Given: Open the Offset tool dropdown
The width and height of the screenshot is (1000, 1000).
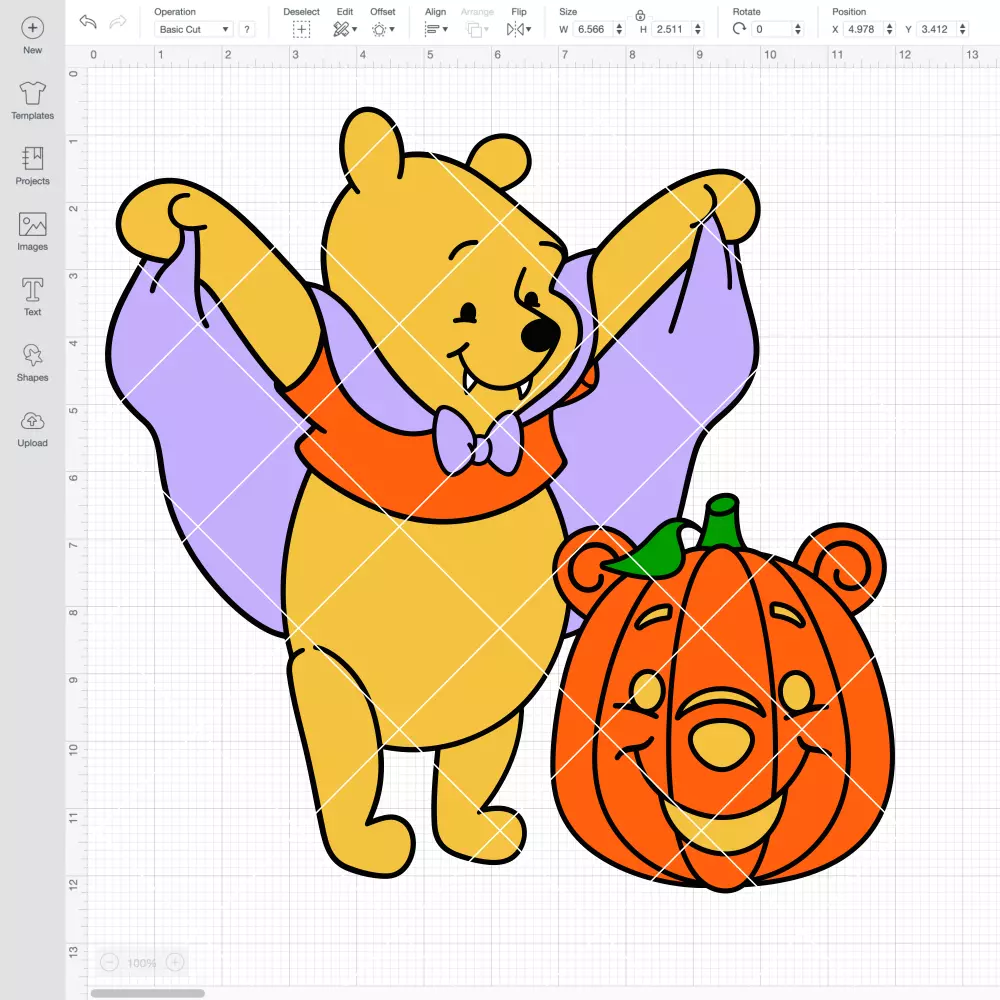Looking at the screenshot, I should (383, 29).
